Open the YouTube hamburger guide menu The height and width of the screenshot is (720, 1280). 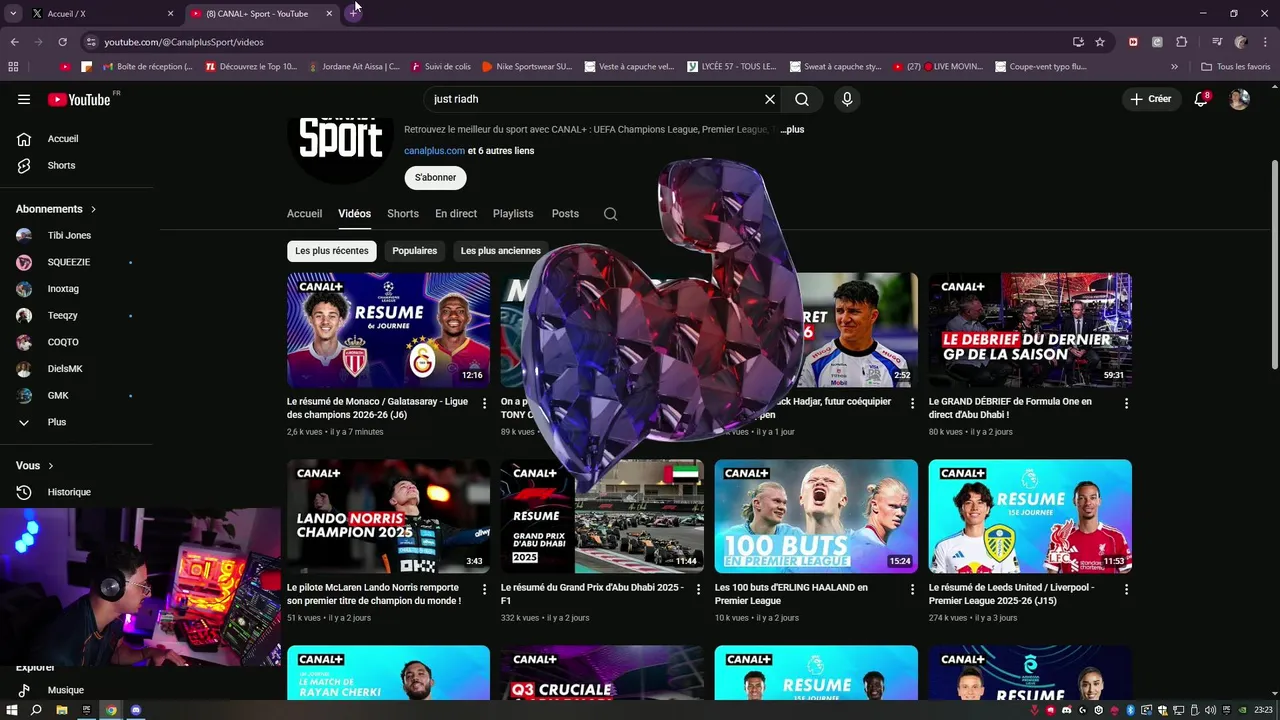(x=24, y=99)
